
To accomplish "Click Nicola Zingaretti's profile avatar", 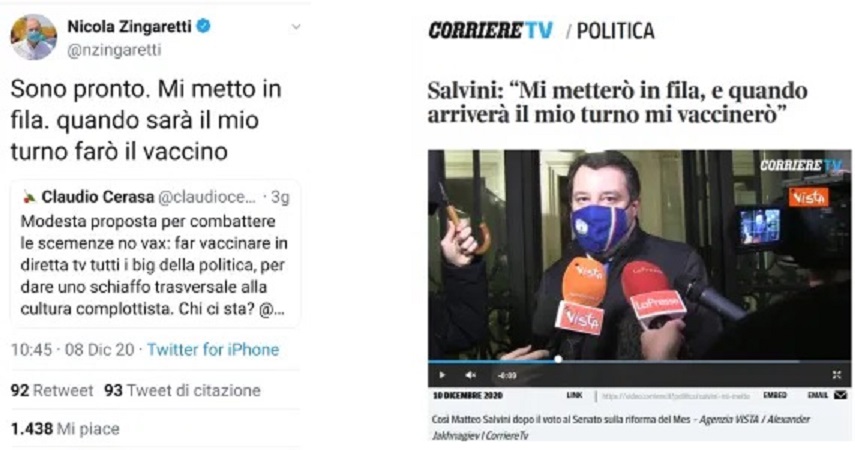I will (33, 37).
